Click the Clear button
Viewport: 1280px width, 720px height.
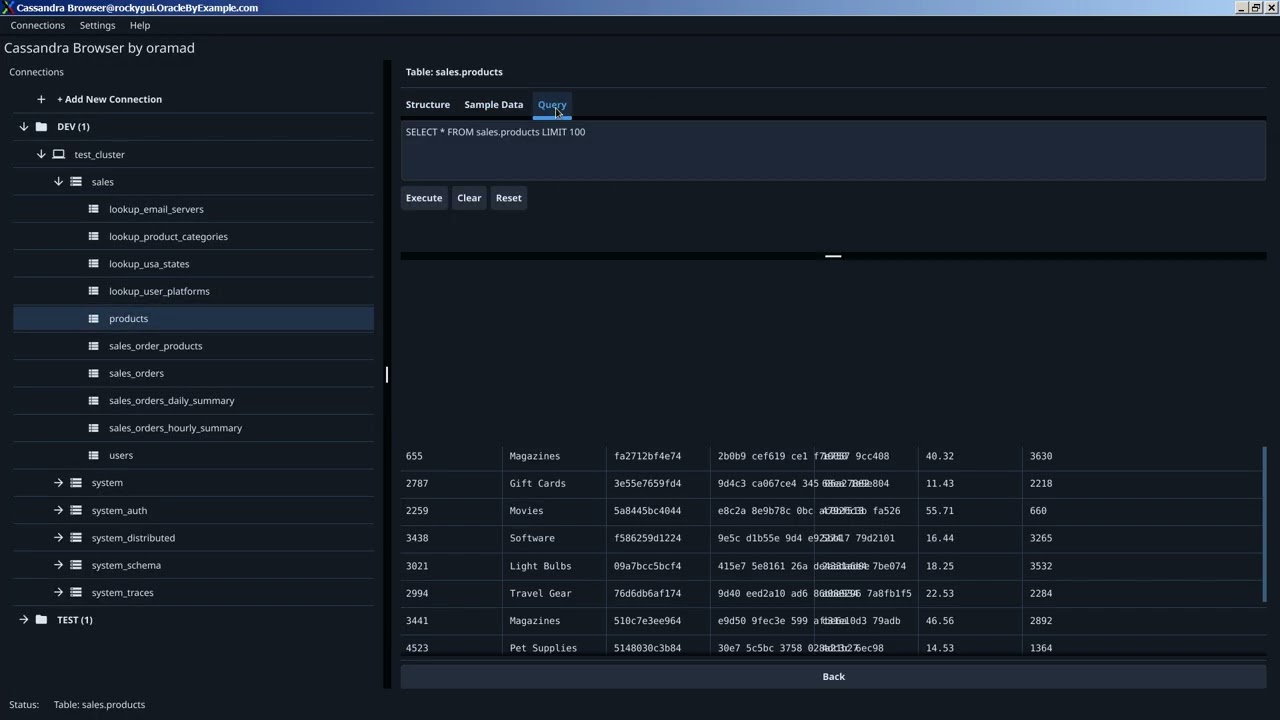point(469,198)
